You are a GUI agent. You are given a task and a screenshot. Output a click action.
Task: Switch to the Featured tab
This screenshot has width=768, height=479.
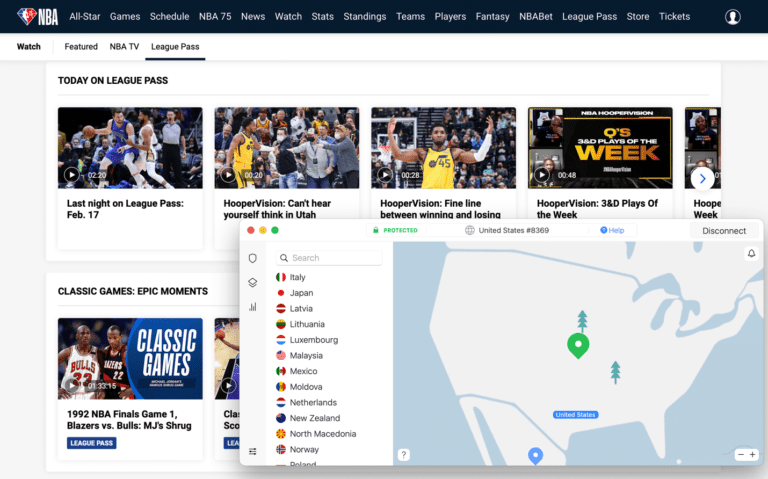click(x=81, y=47)
